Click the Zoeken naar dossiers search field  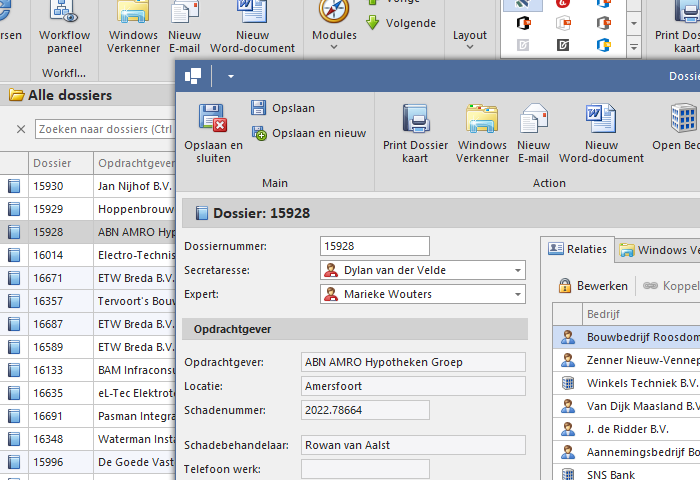pos(105,129)
